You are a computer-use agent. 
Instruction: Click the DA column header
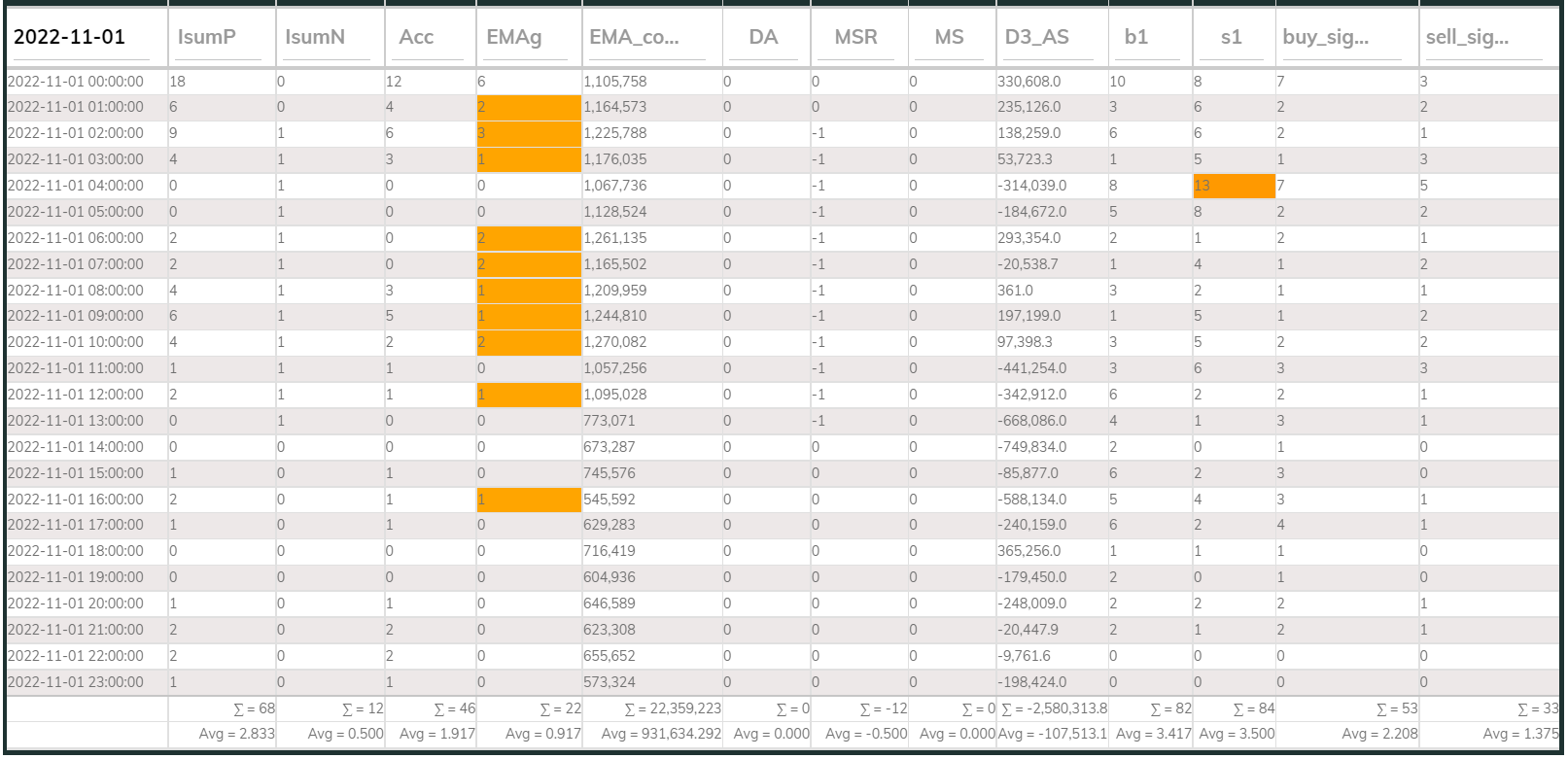766,37
